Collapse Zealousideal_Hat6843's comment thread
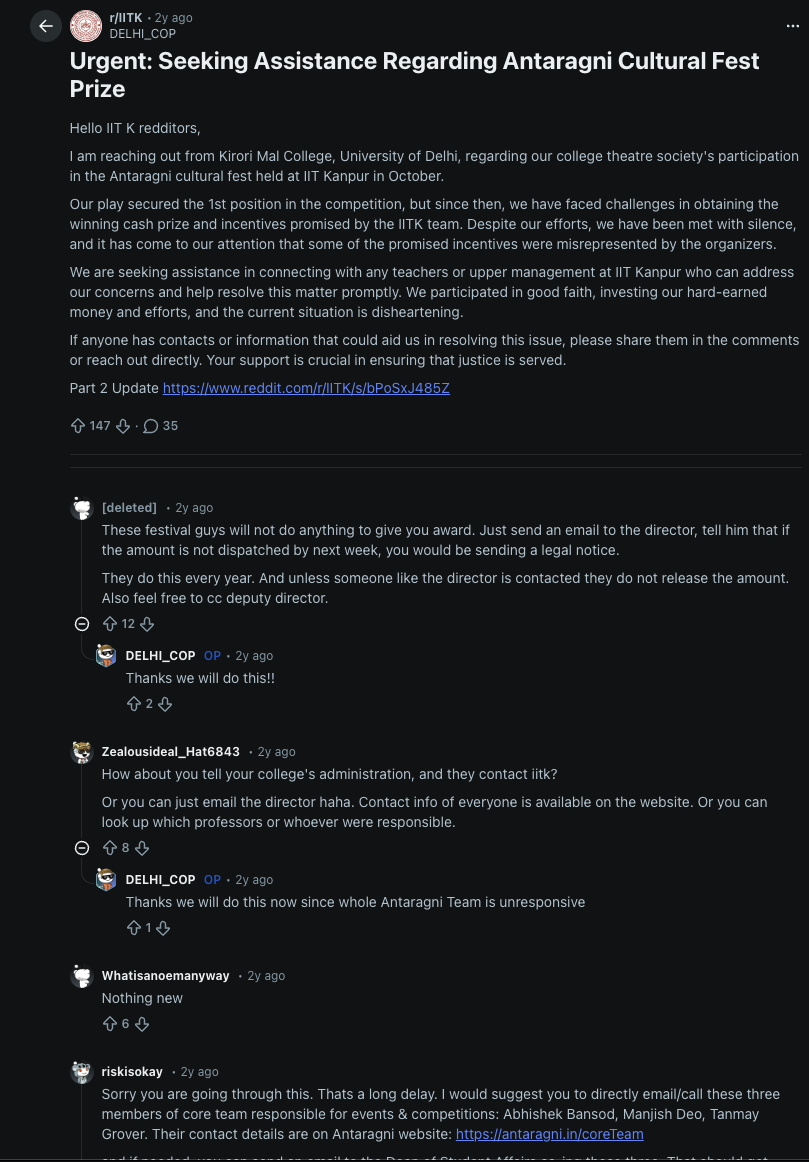 (x=82, y=848)
